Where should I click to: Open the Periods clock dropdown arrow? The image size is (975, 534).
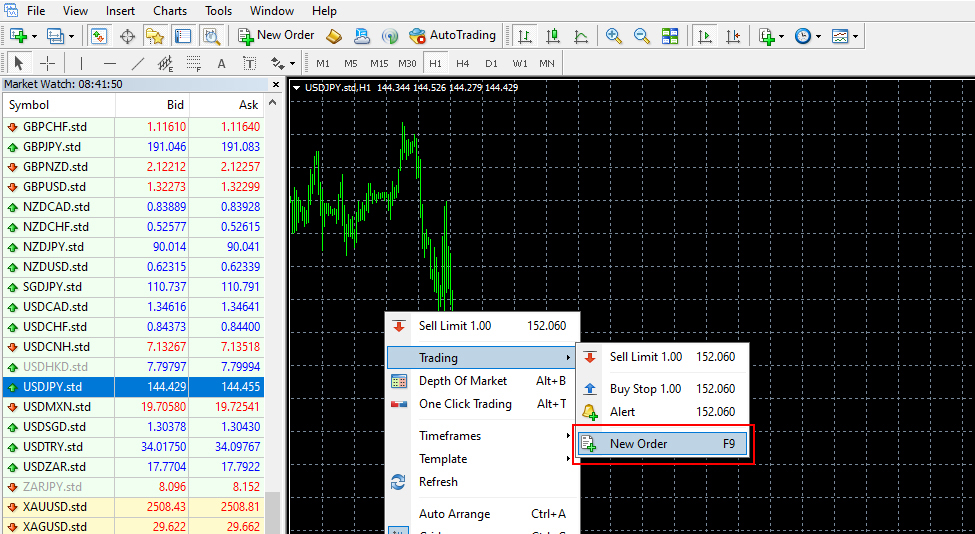pyautogui.click(x=818, y=37)
